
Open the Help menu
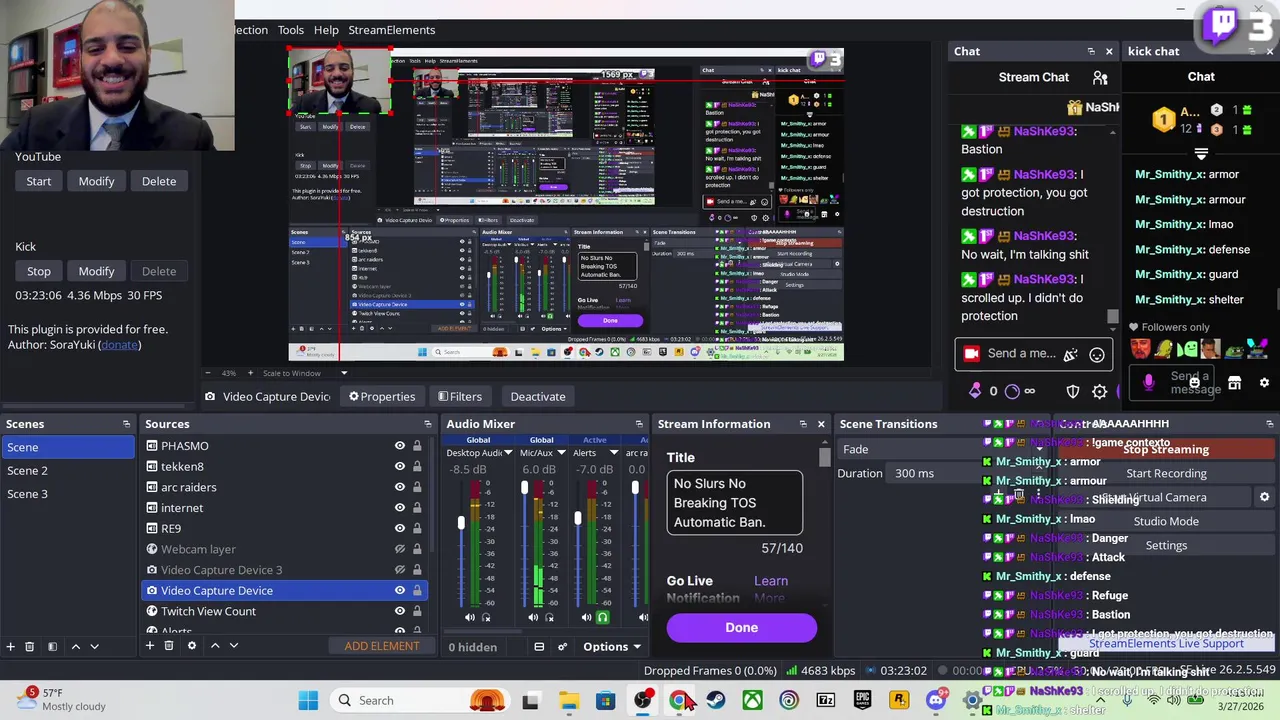pyautogui.click(x=326, y=30)
